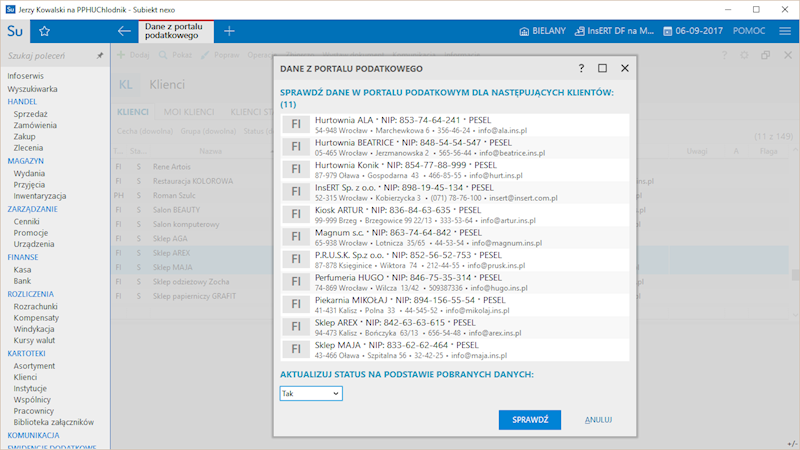Click the SPRAWDŹ button

[x=530, y=420]
